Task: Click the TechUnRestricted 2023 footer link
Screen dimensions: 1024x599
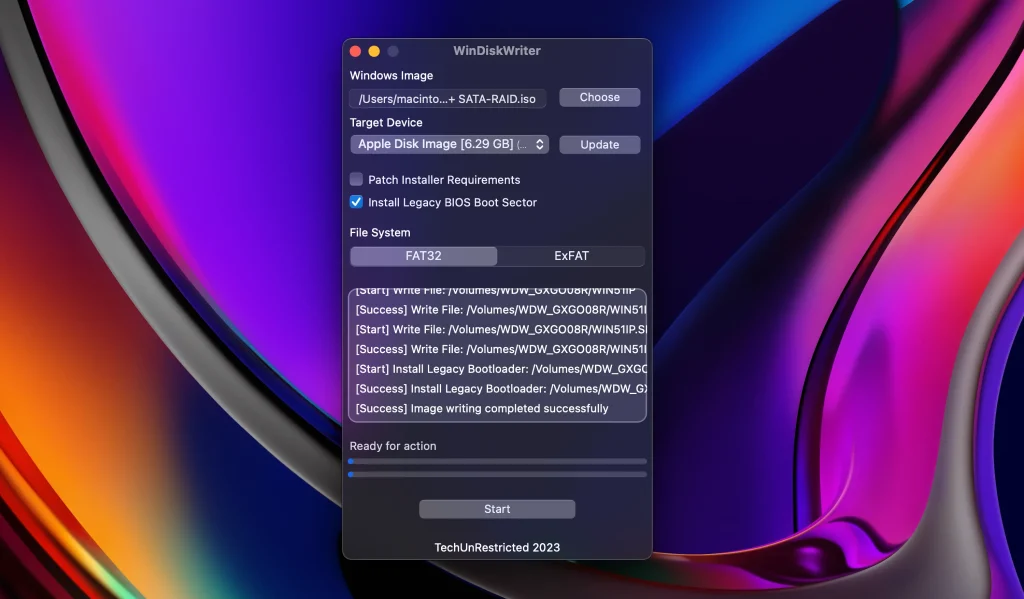Action: pos(497,547)
